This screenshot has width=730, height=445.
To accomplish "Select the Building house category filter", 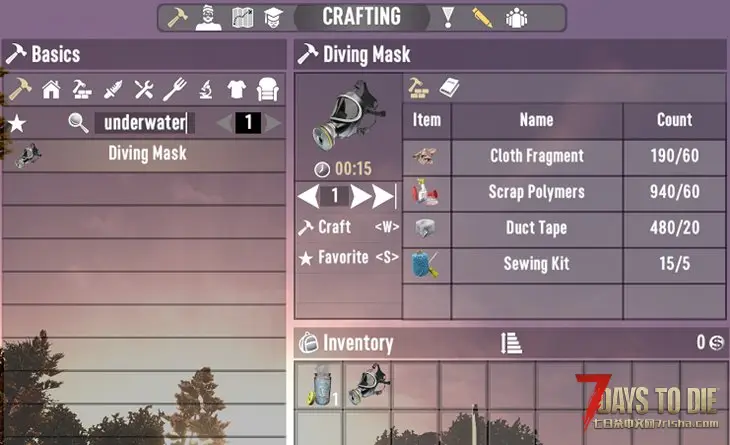I will pyautogui.click(x=51, y=89).
